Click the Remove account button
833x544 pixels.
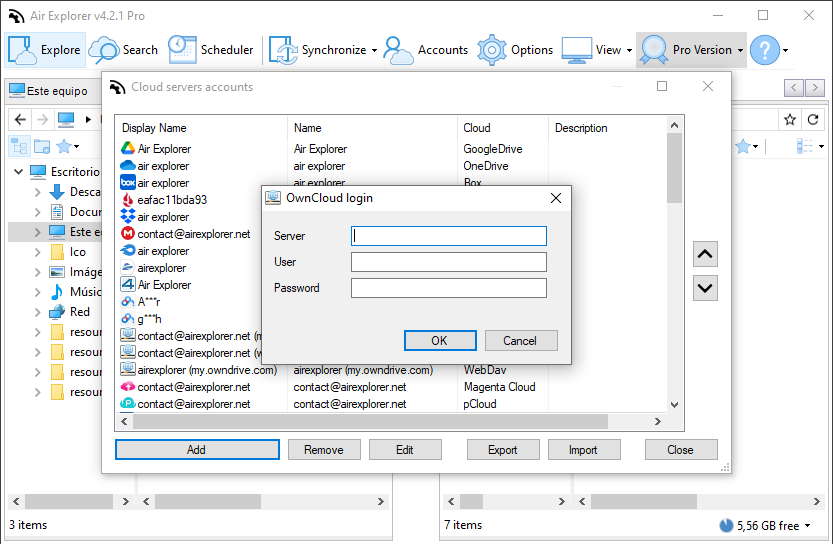(x=324, y=449)
